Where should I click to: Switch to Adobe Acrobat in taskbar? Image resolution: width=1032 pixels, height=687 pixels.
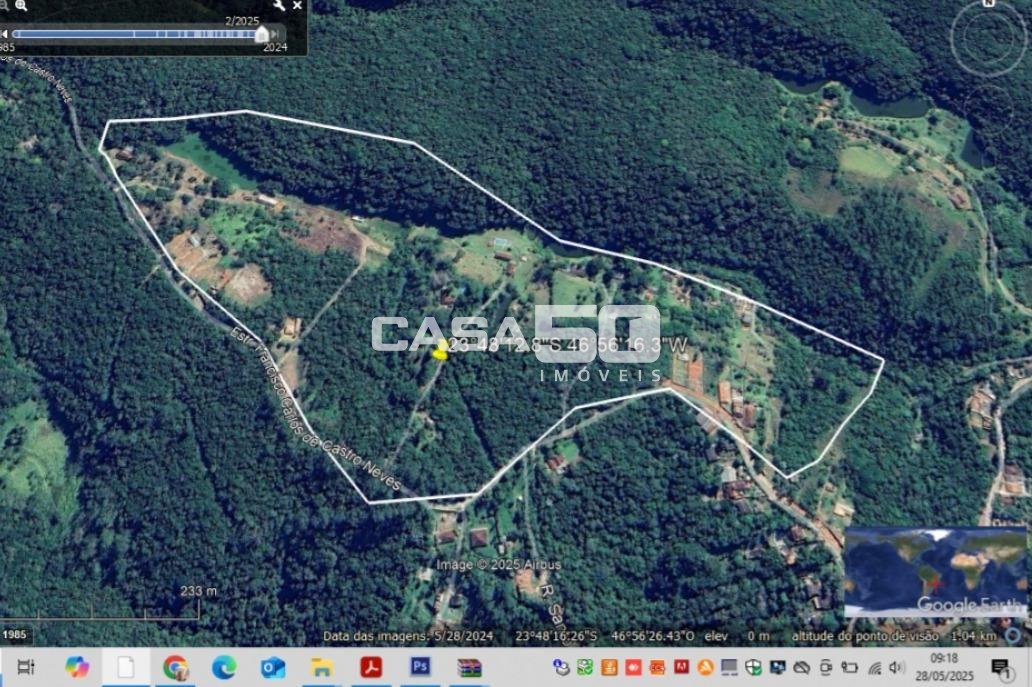(371, 667)
